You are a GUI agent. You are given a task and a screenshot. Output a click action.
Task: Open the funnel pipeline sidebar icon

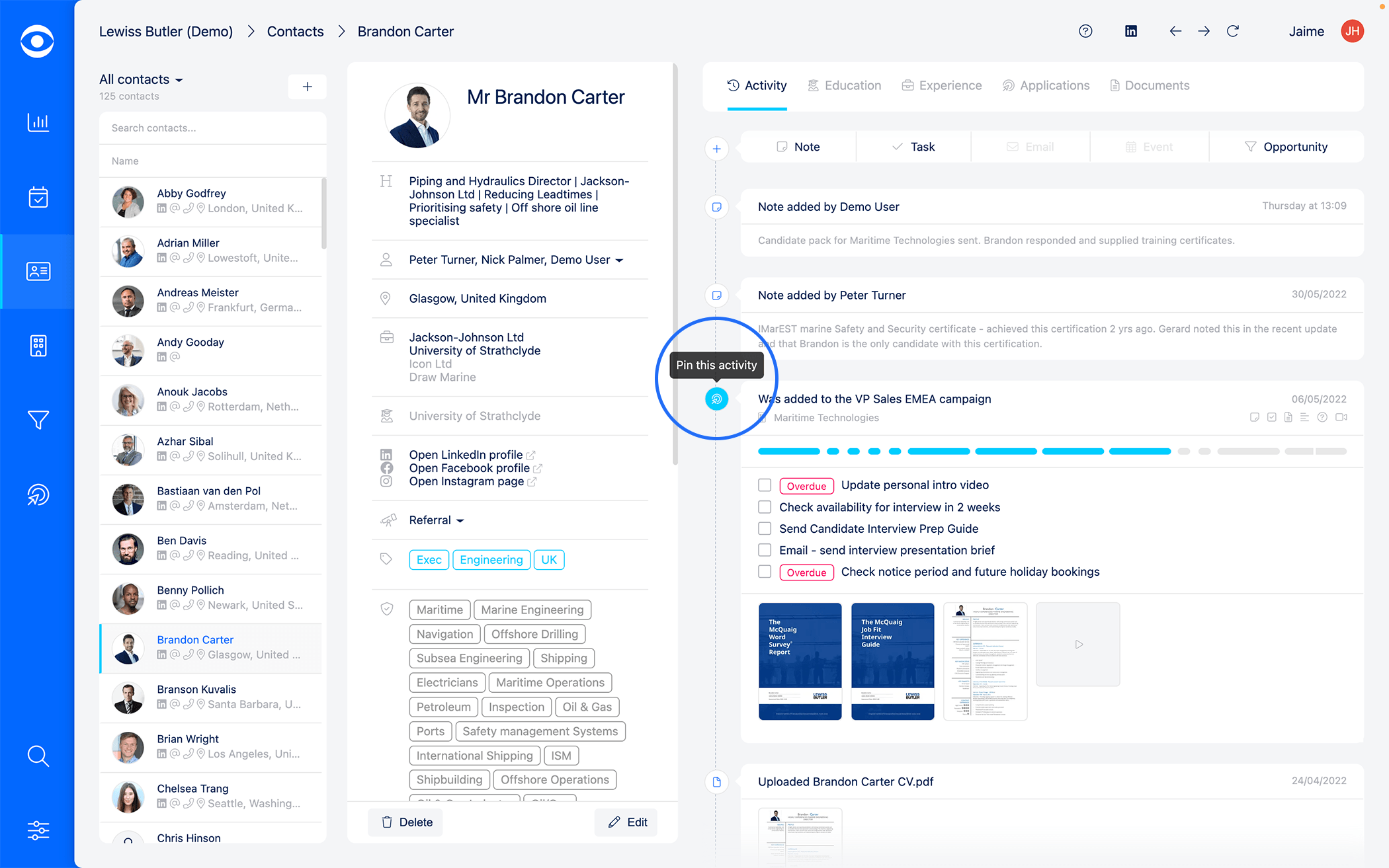coord(38,420)
